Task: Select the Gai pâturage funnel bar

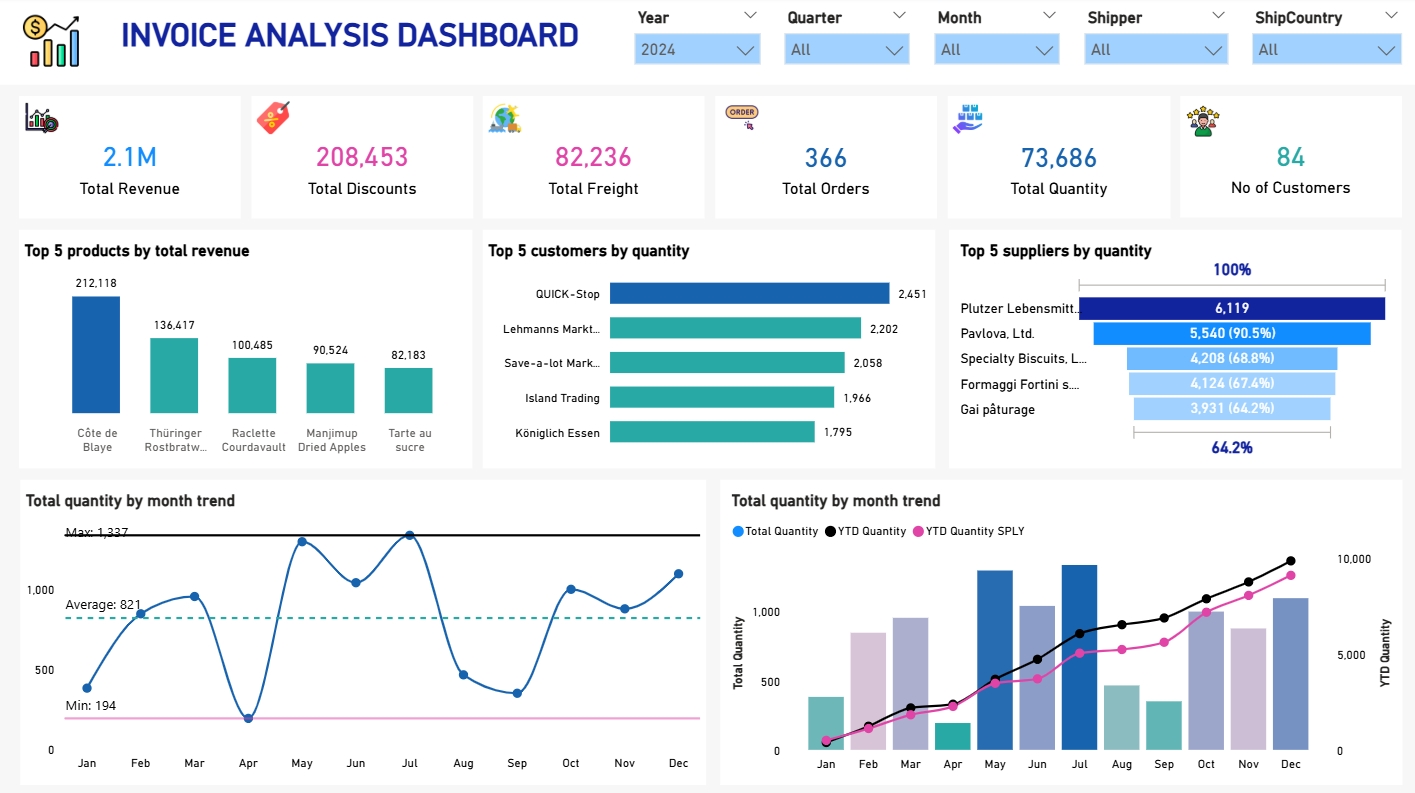Action: 1232,409
